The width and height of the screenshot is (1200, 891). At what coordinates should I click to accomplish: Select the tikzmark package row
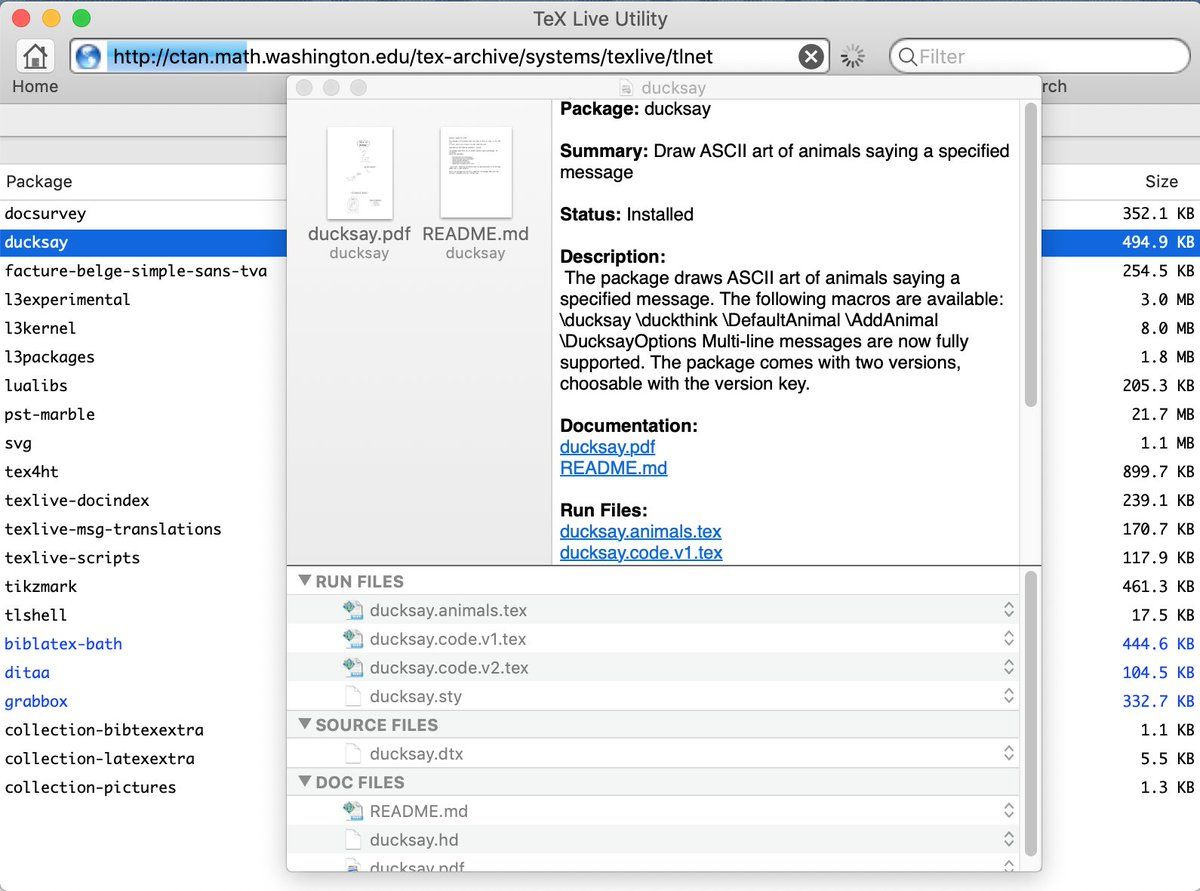point(41,586)
